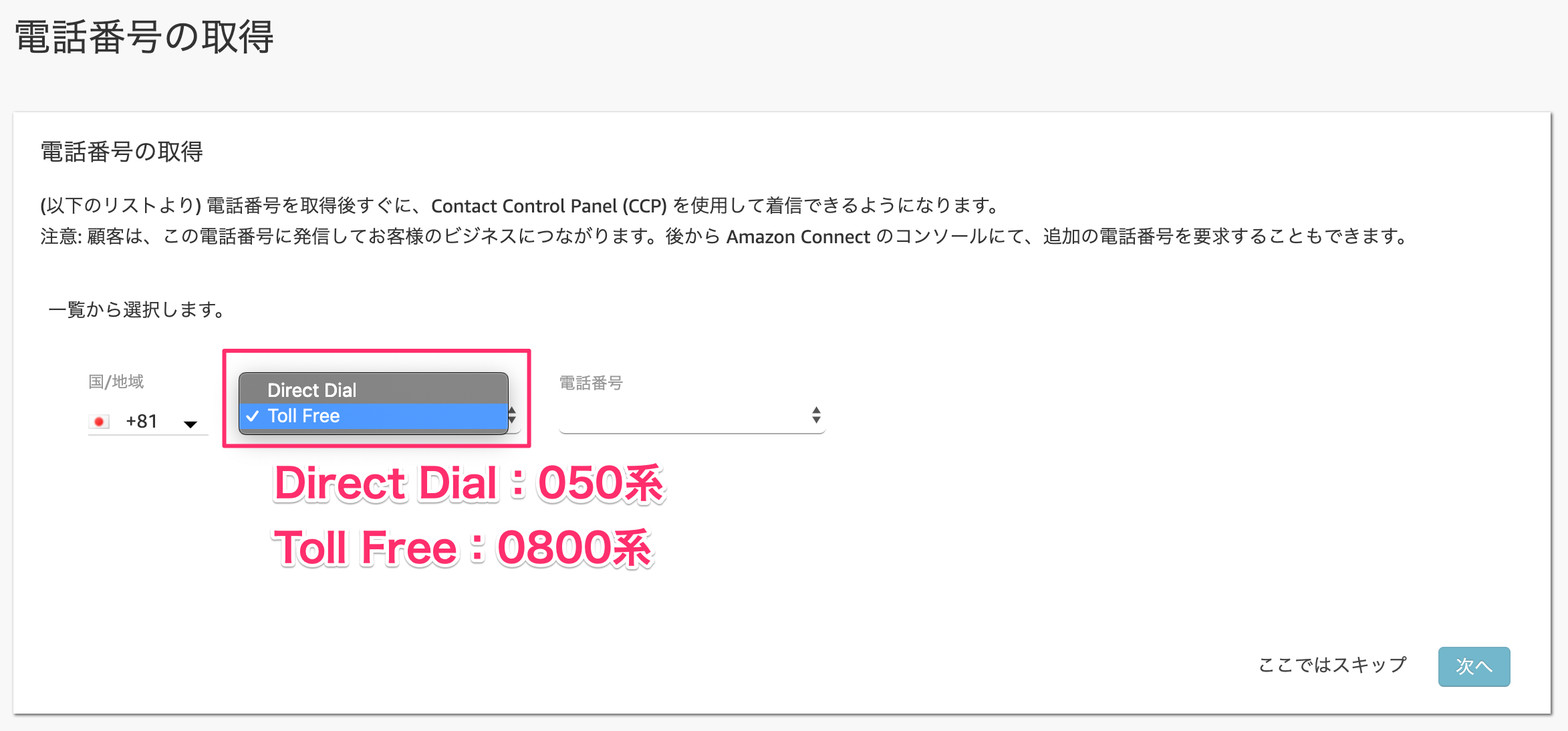
Task: Open the +81 country code dropdown arrow
Action: (x=190, y=424)
